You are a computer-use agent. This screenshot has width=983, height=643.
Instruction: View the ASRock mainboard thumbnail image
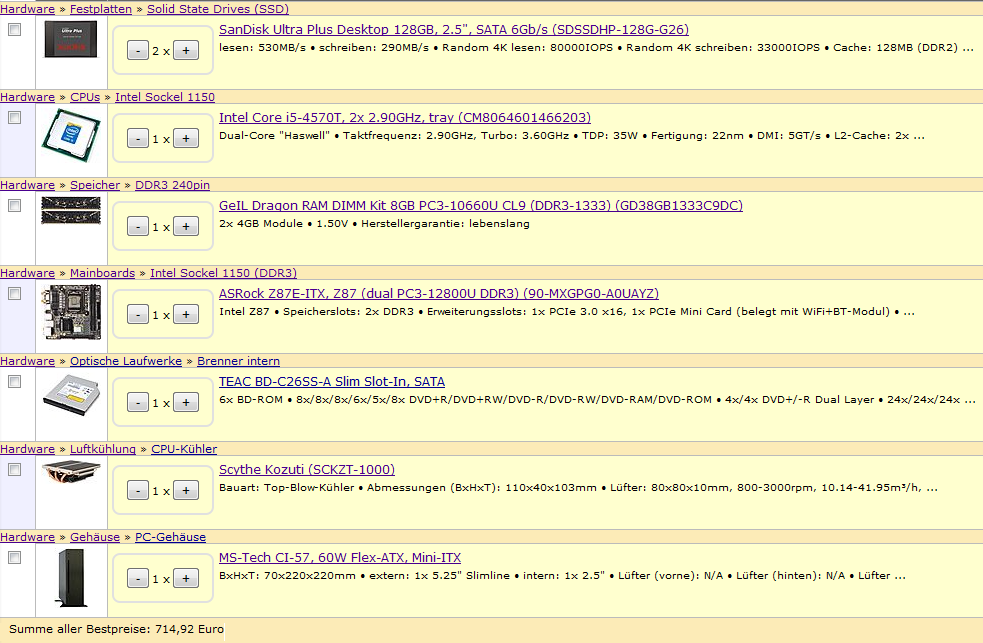tap(71, 312)
